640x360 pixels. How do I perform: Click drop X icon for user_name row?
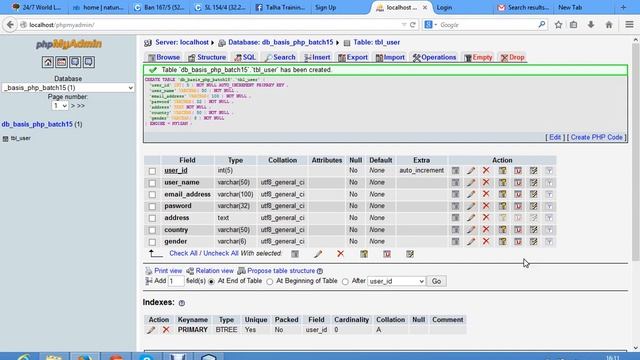pyautogui.click(x=486, y=182)
